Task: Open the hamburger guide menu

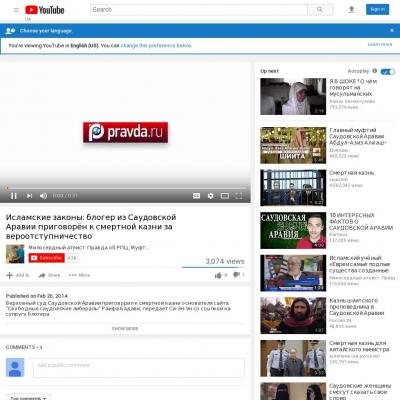Action: [x=16, y=10]
